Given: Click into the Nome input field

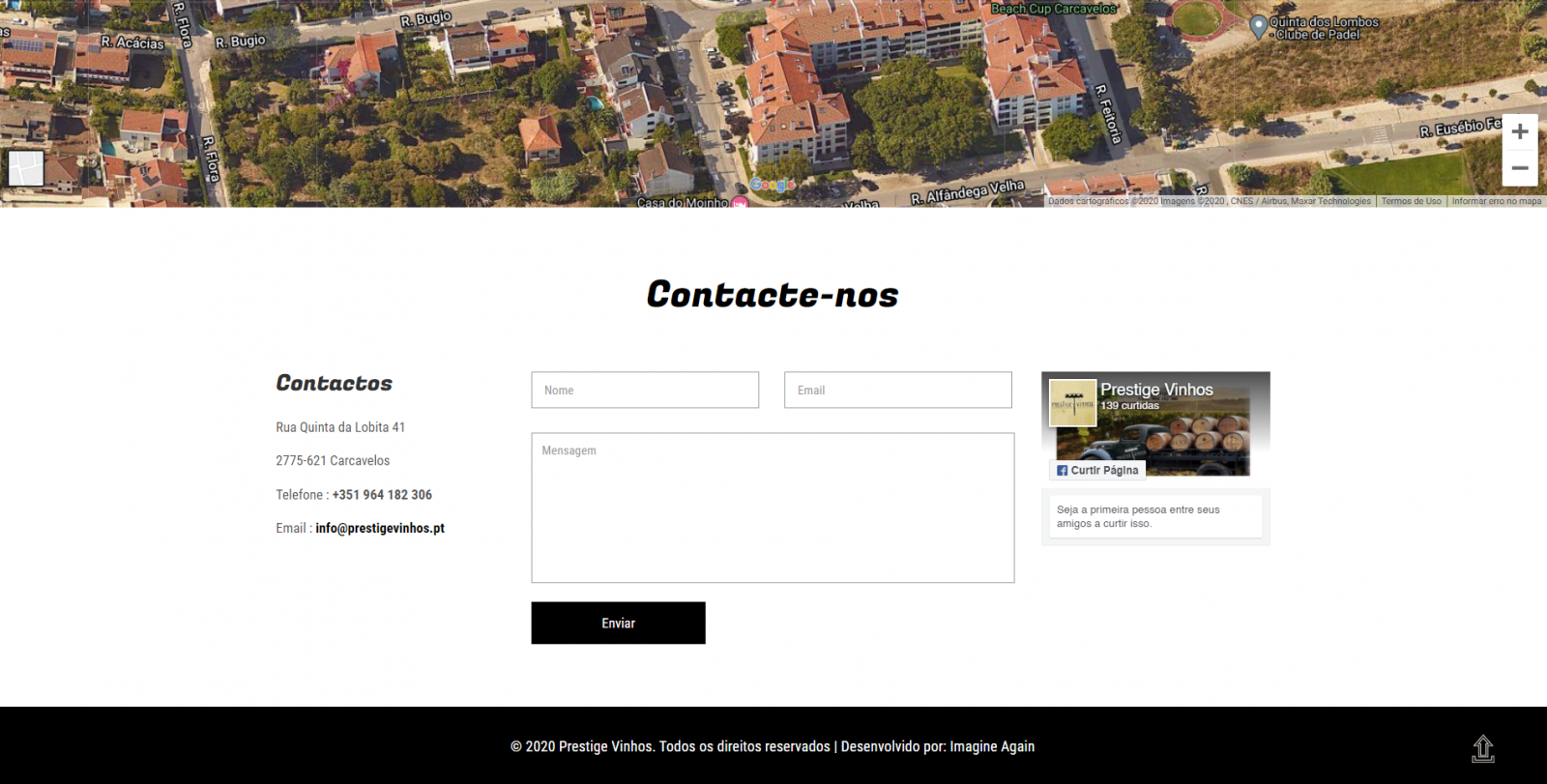Looking at the screenshot, I should click(x=645, y=391).
